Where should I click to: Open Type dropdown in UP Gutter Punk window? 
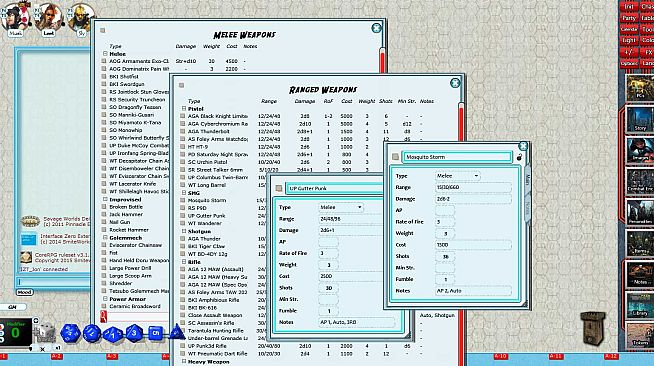(341, 208)
